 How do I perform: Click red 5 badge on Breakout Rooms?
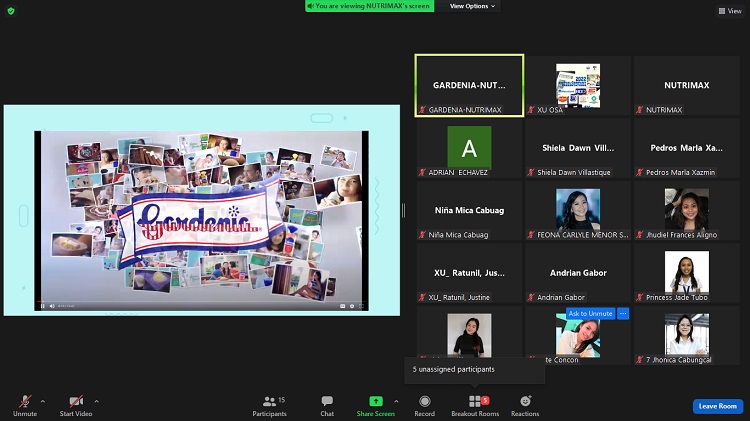tap(485, 400)
